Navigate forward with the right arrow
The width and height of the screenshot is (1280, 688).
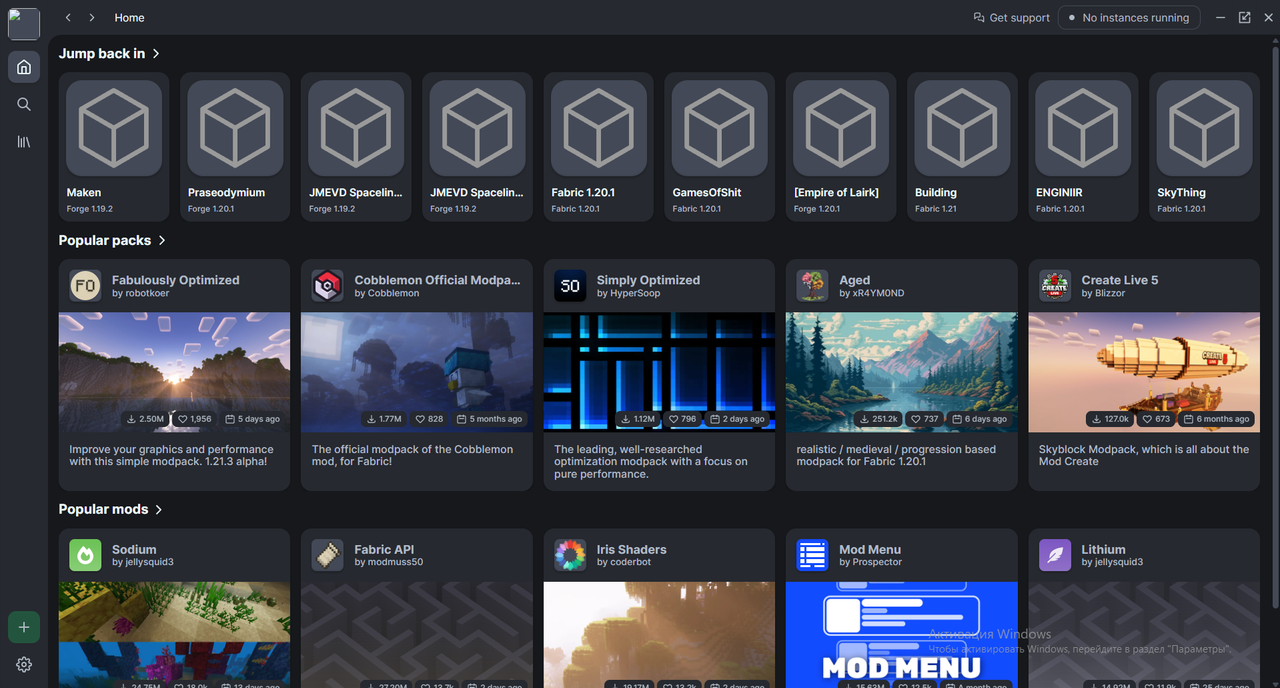[x=92, y=18]
